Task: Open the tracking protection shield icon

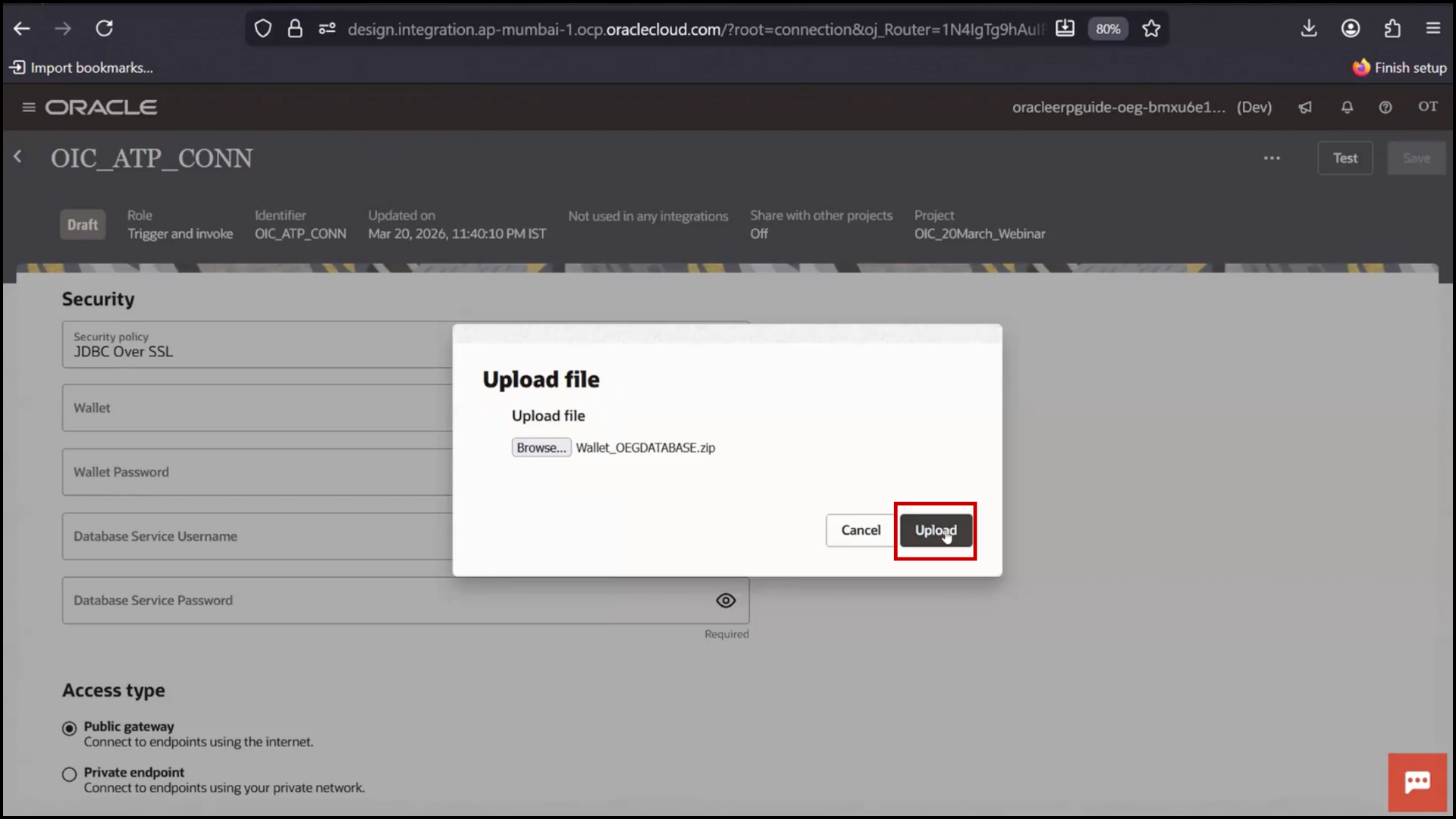Action: click(262, 29)
